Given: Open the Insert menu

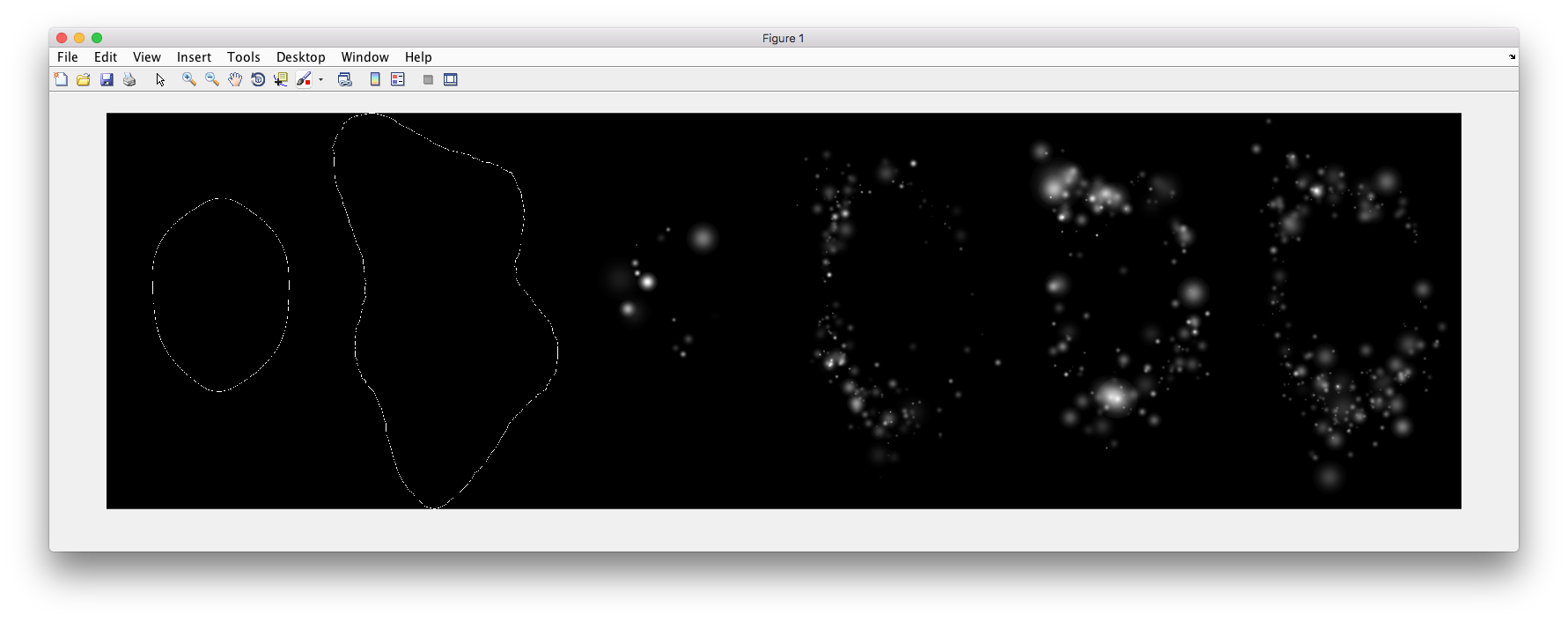Looking at the screenshot, I should coord(194,57).
